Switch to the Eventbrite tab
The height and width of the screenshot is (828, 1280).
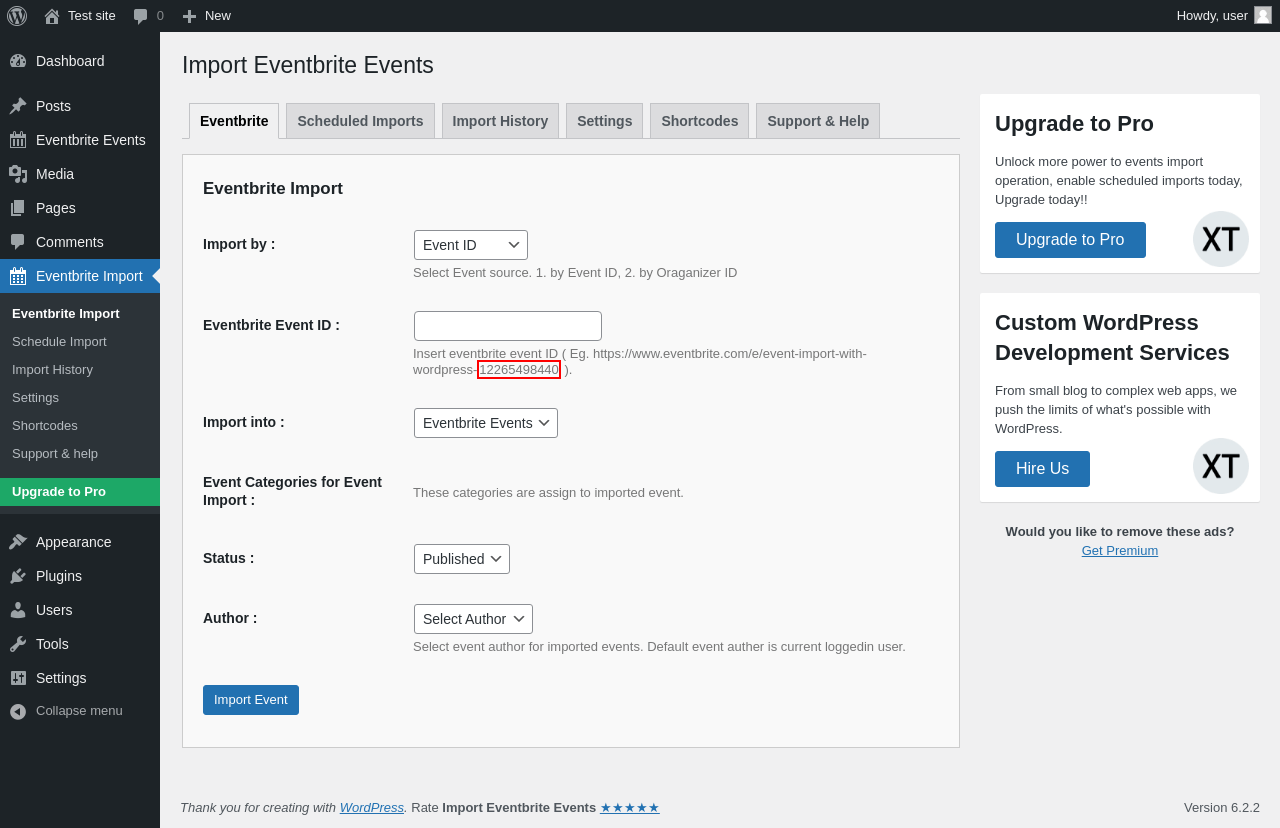click(x=234, y=121)
